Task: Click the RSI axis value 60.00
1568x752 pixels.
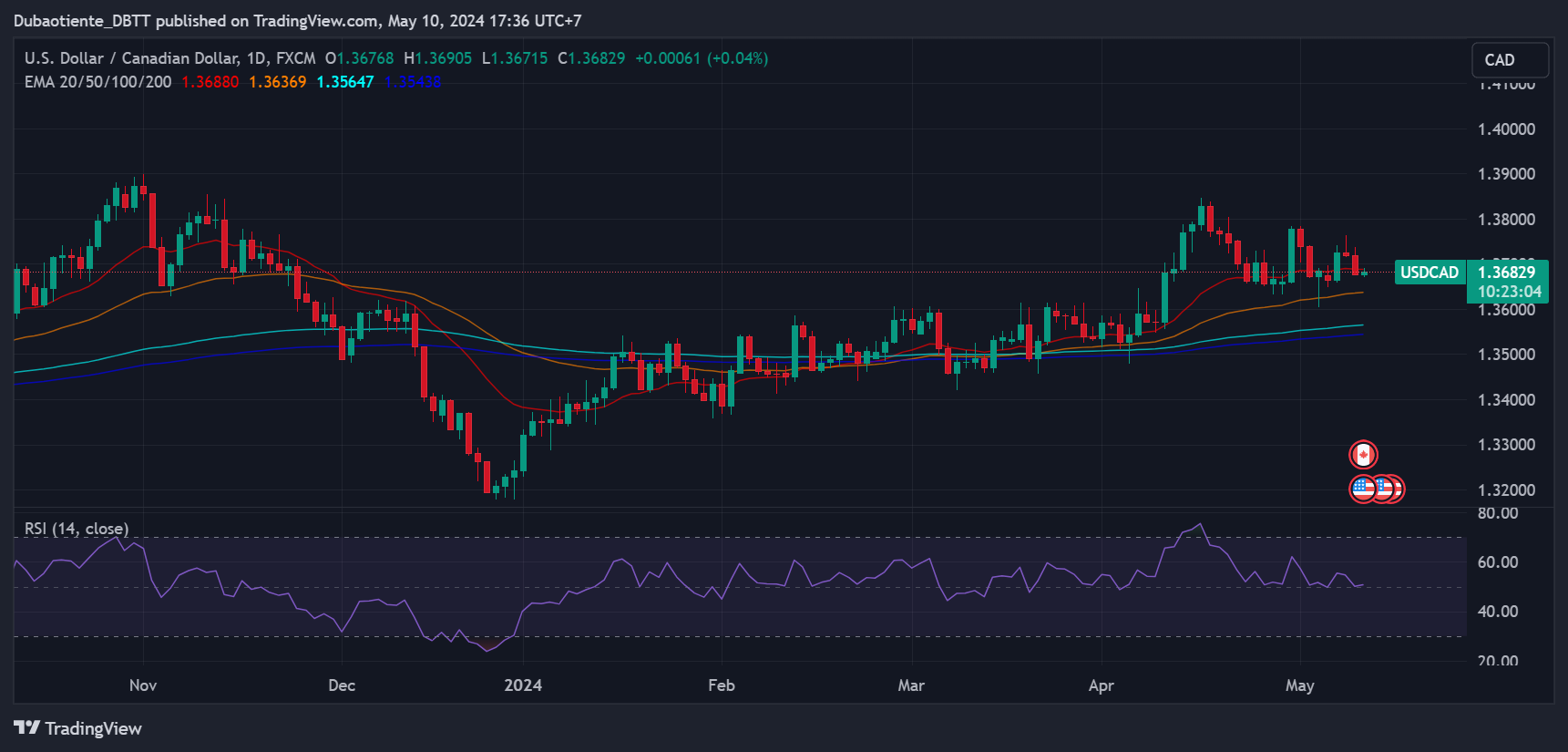Action: (x=1498, y=562)
